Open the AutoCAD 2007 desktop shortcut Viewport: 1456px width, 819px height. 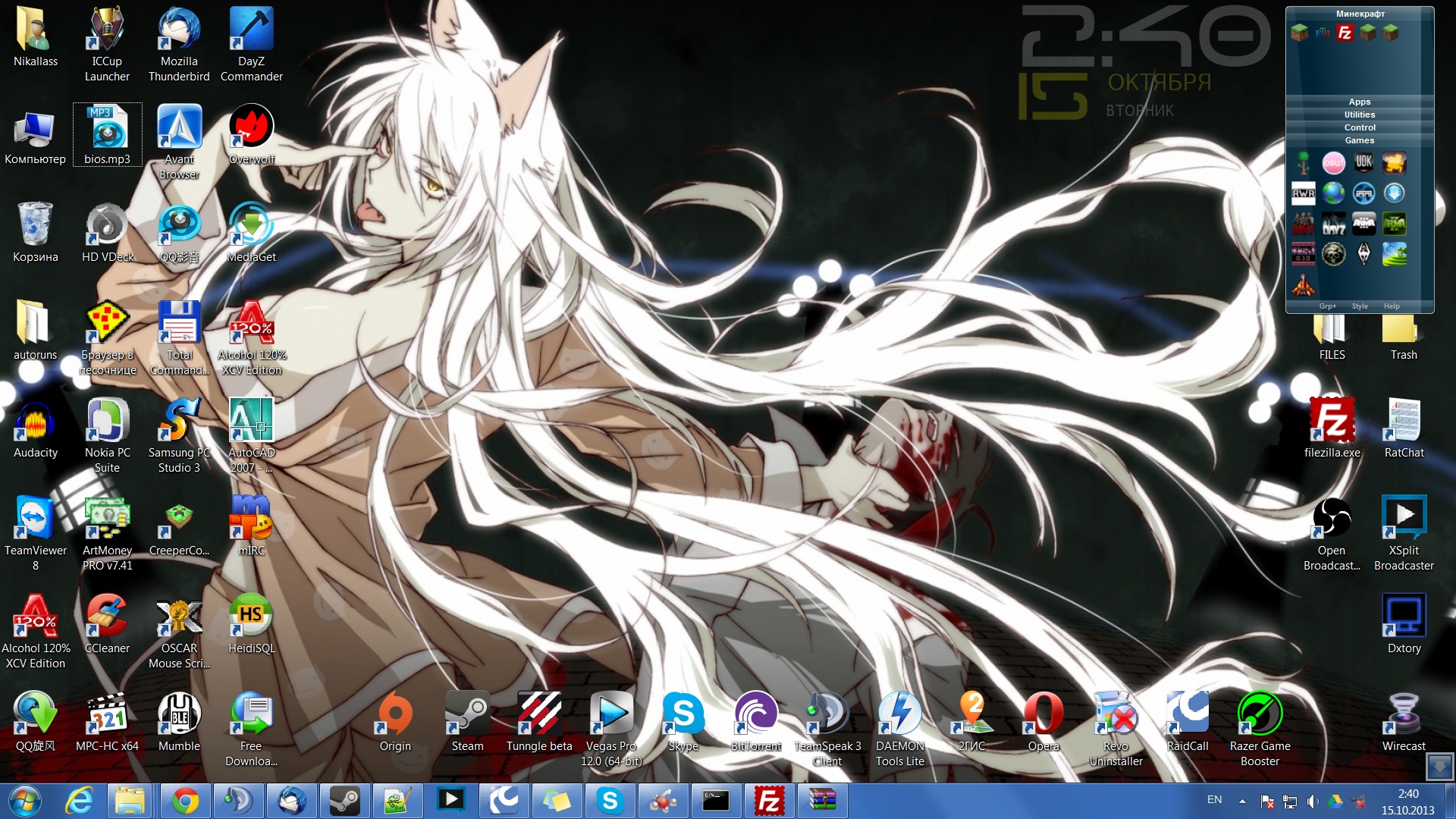point(251,435)
